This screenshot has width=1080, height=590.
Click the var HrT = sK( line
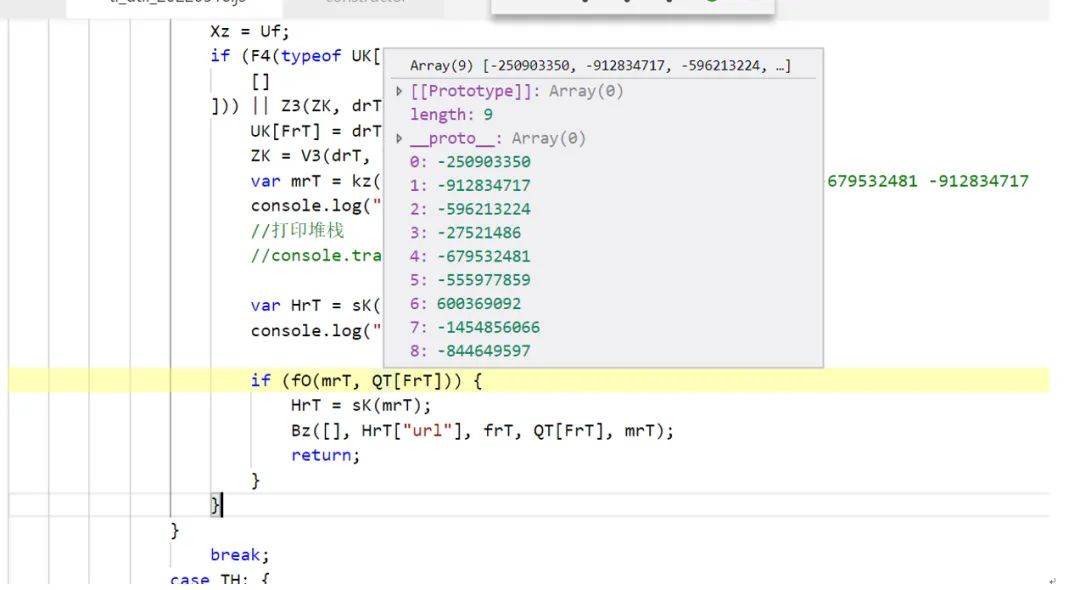[x=316, y=305]
